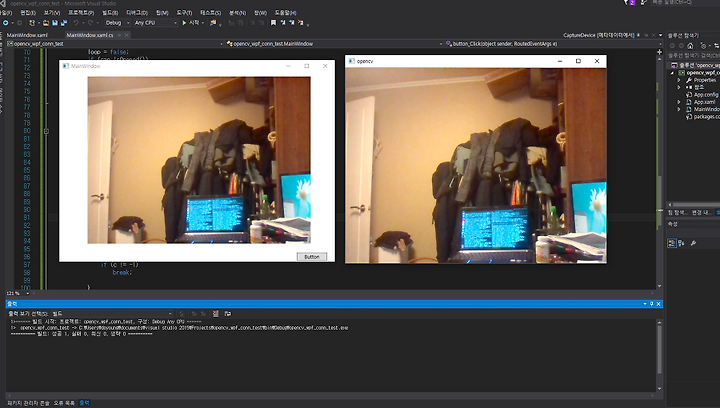The image size is (720, 408).
Task: Switch to CaptureDevice metadata tab
Action: pyautogui.click(x=599, y=35)
